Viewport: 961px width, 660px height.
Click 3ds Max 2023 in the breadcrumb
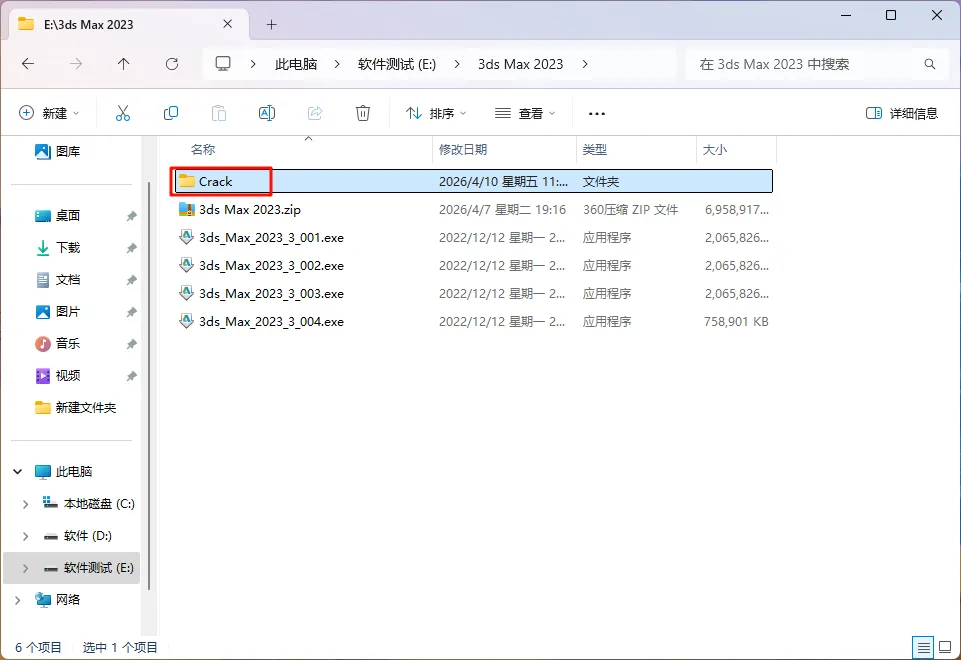[x=520, y=64]
